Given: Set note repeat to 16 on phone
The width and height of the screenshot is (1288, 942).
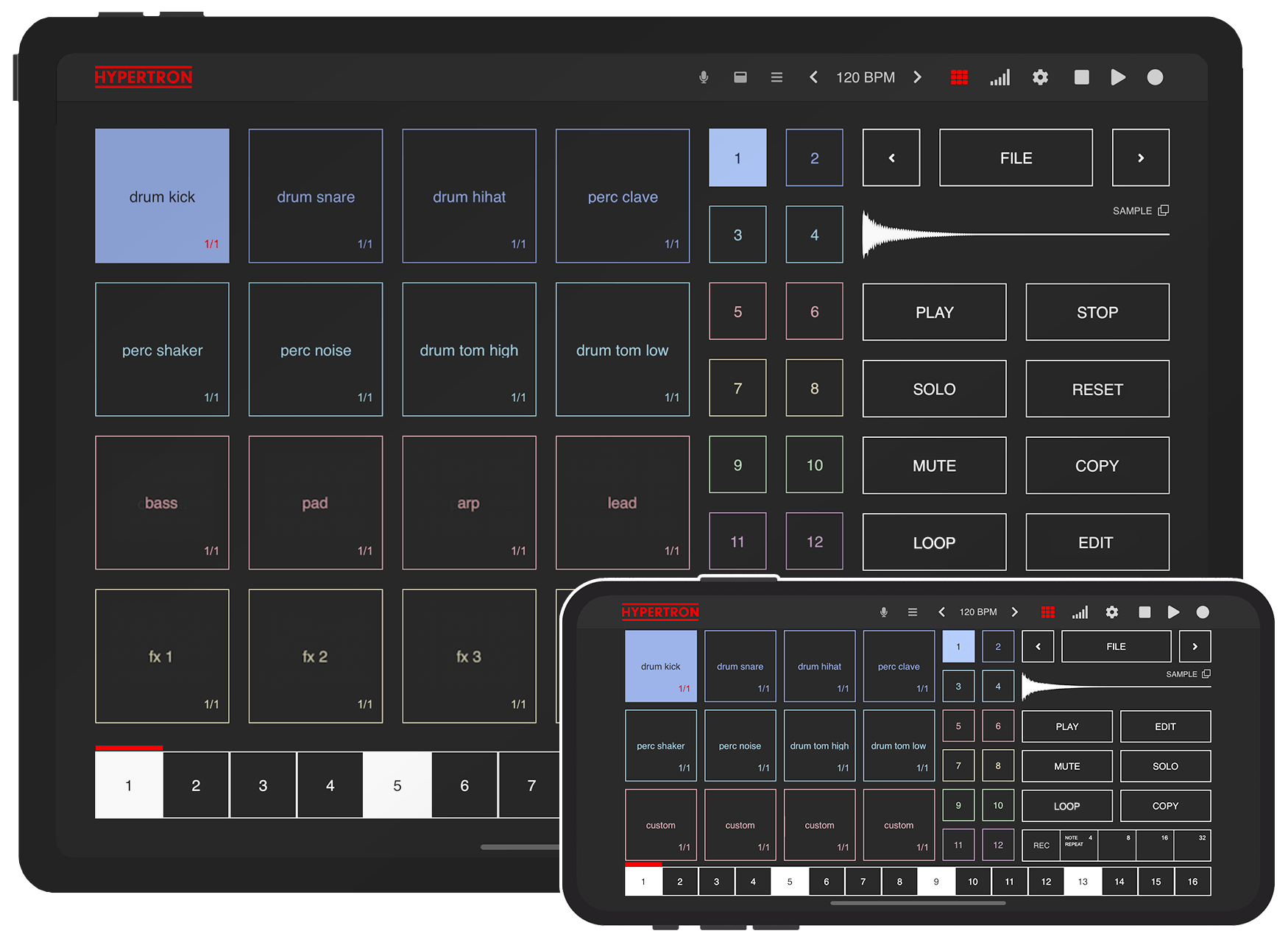Looking at the screenshot, I should [x=1155, y=846].
